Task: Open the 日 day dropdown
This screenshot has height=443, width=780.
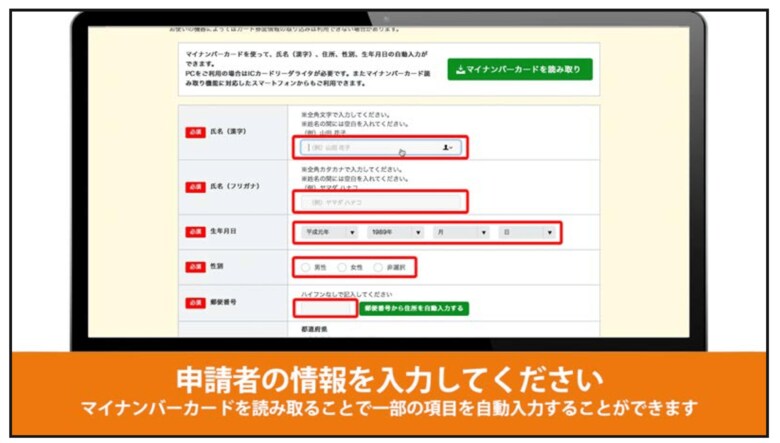Action: click(527, 232)
